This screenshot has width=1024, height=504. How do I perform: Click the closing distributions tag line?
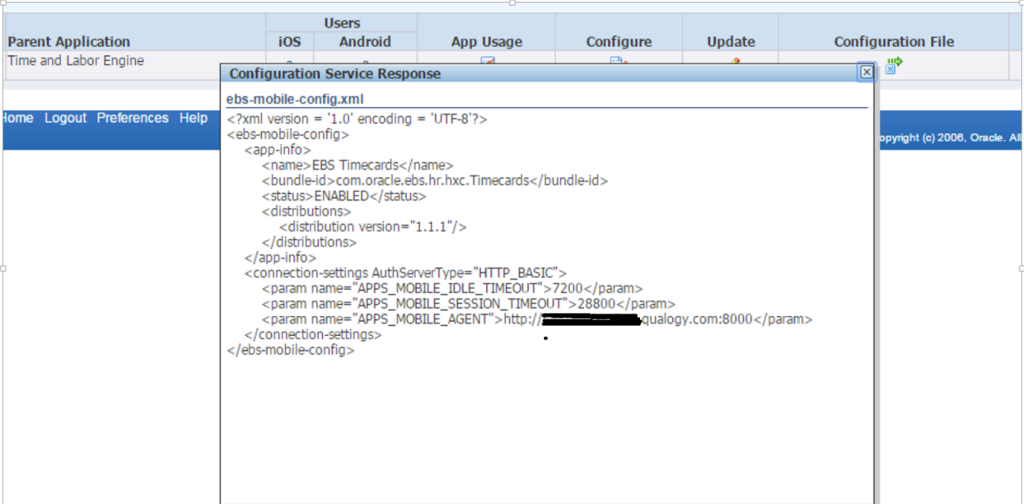(x=309, y=242)
